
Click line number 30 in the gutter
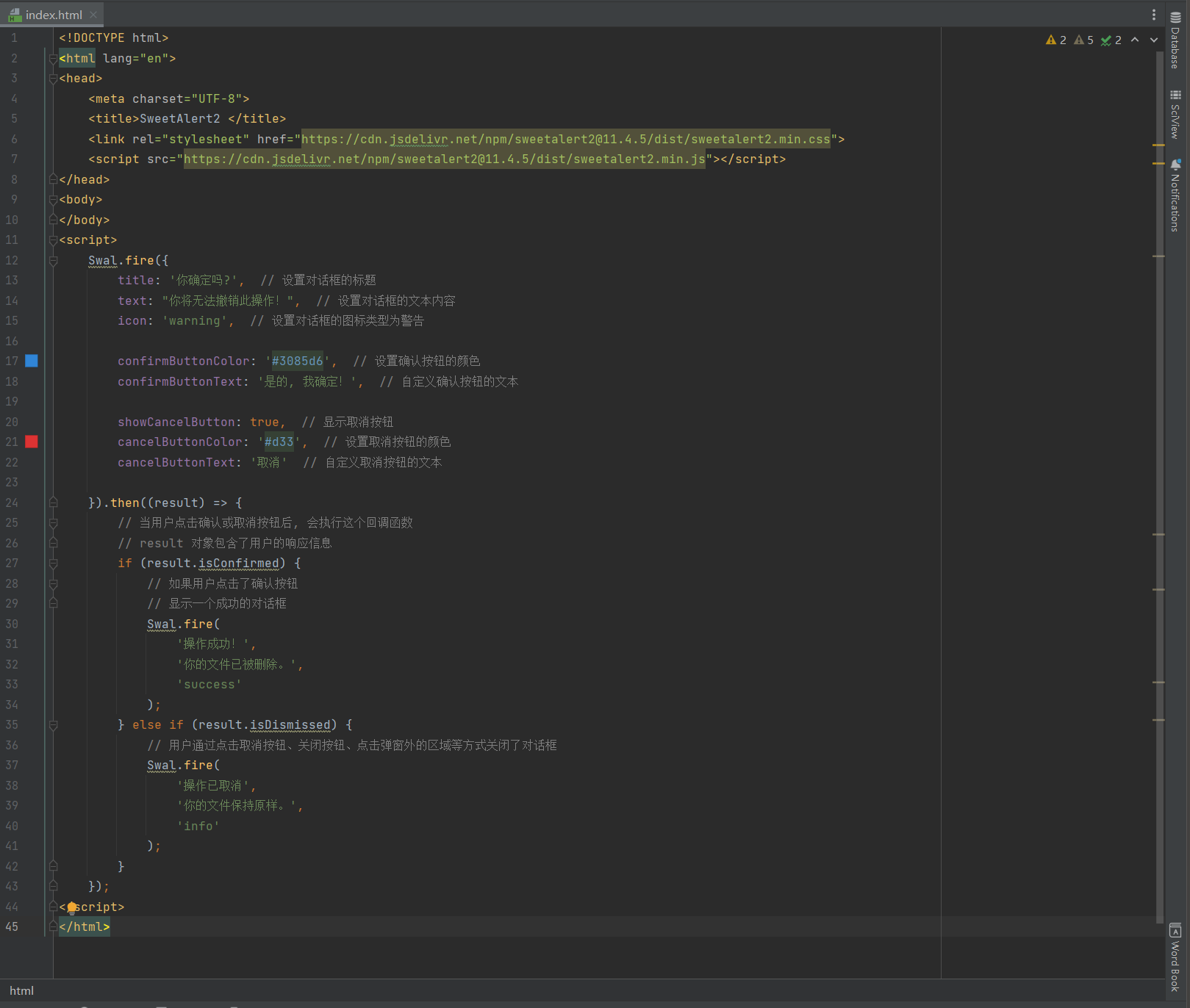pos(12,624)
